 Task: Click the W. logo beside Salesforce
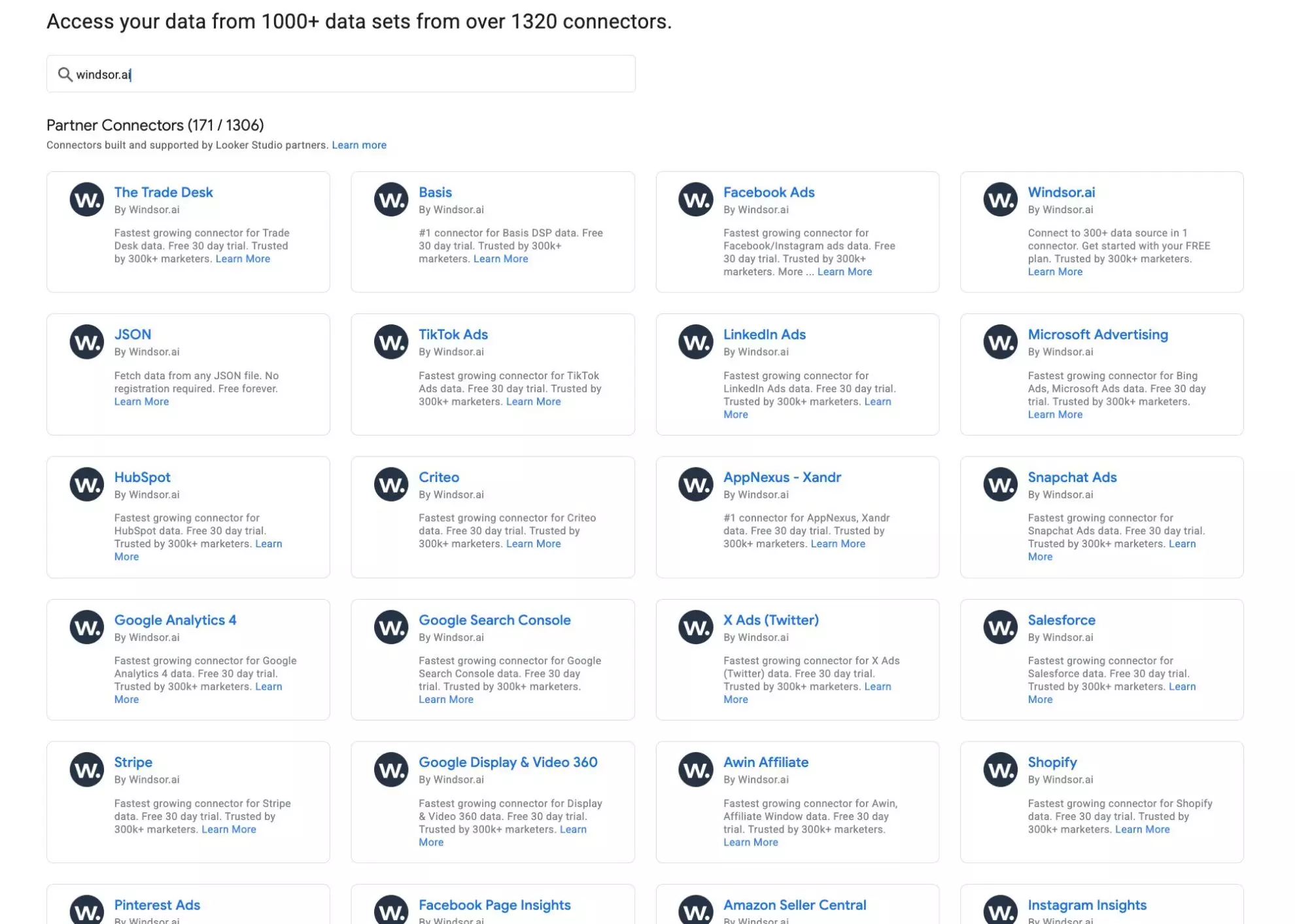pyautogui.click(x=1000, y=627)
